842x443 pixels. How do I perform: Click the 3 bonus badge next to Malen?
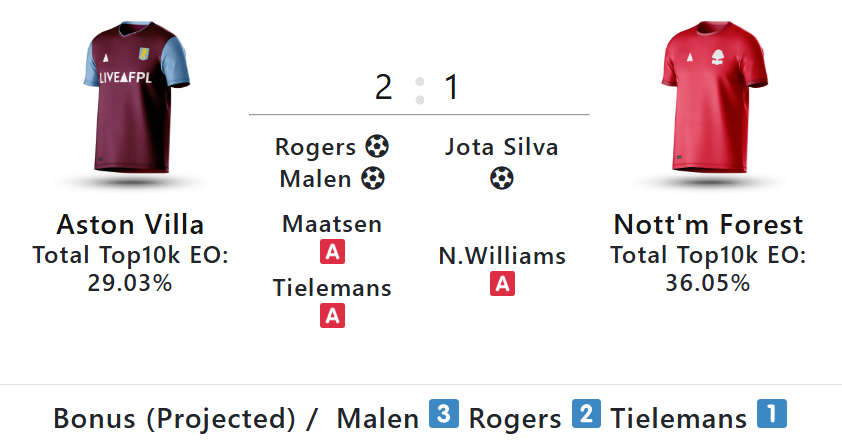(443, 414)
